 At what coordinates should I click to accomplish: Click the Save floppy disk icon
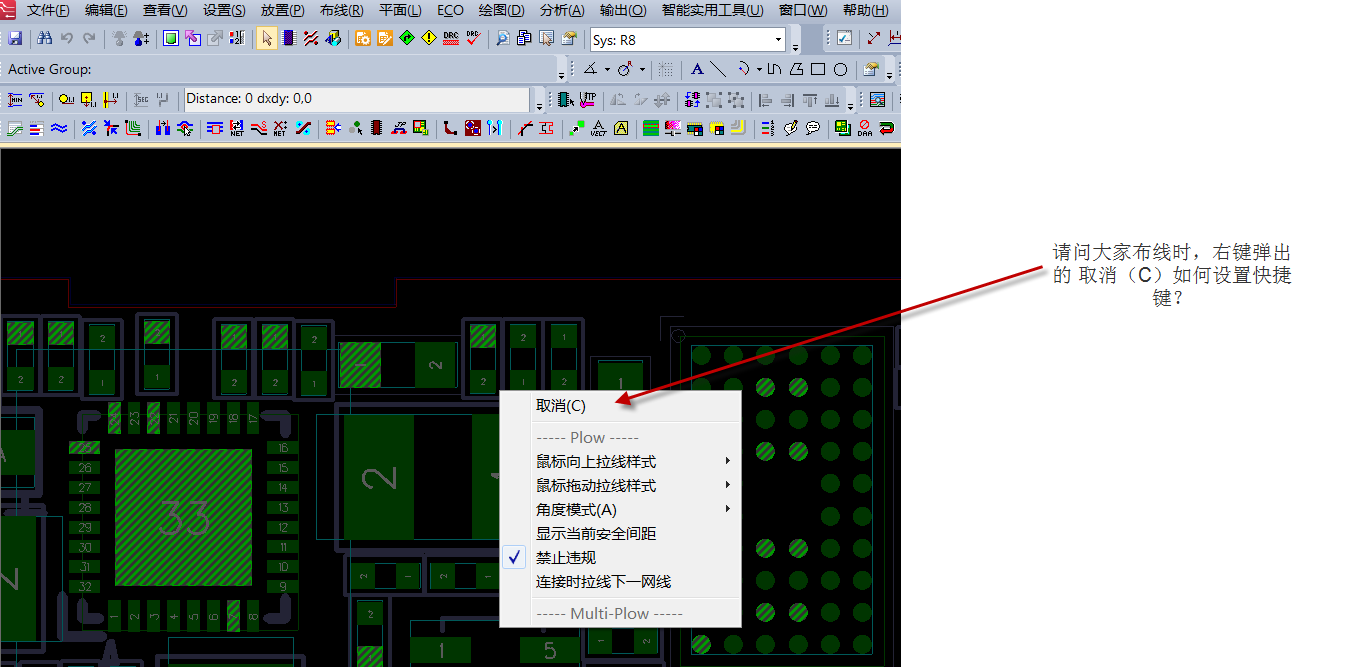(15, 39)
